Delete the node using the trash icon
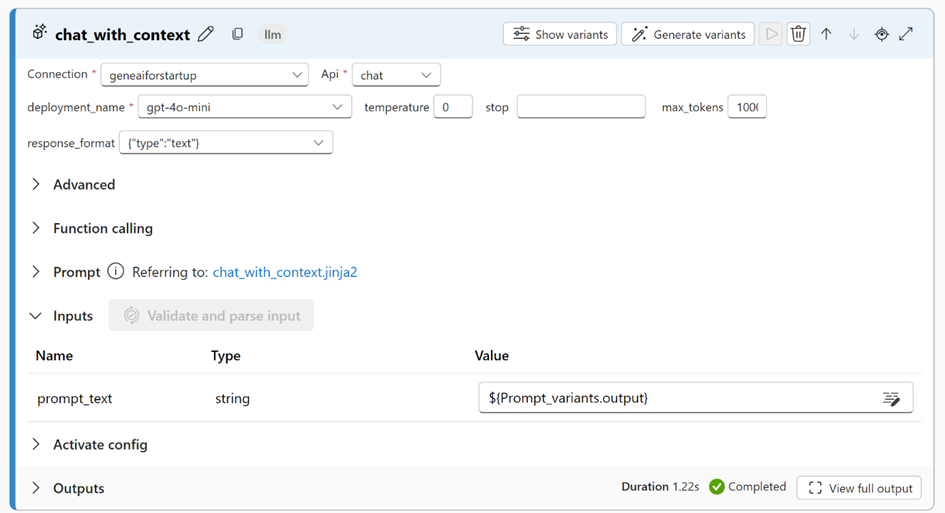The width and height of the screenshot is (945, 513). [798, 34]
